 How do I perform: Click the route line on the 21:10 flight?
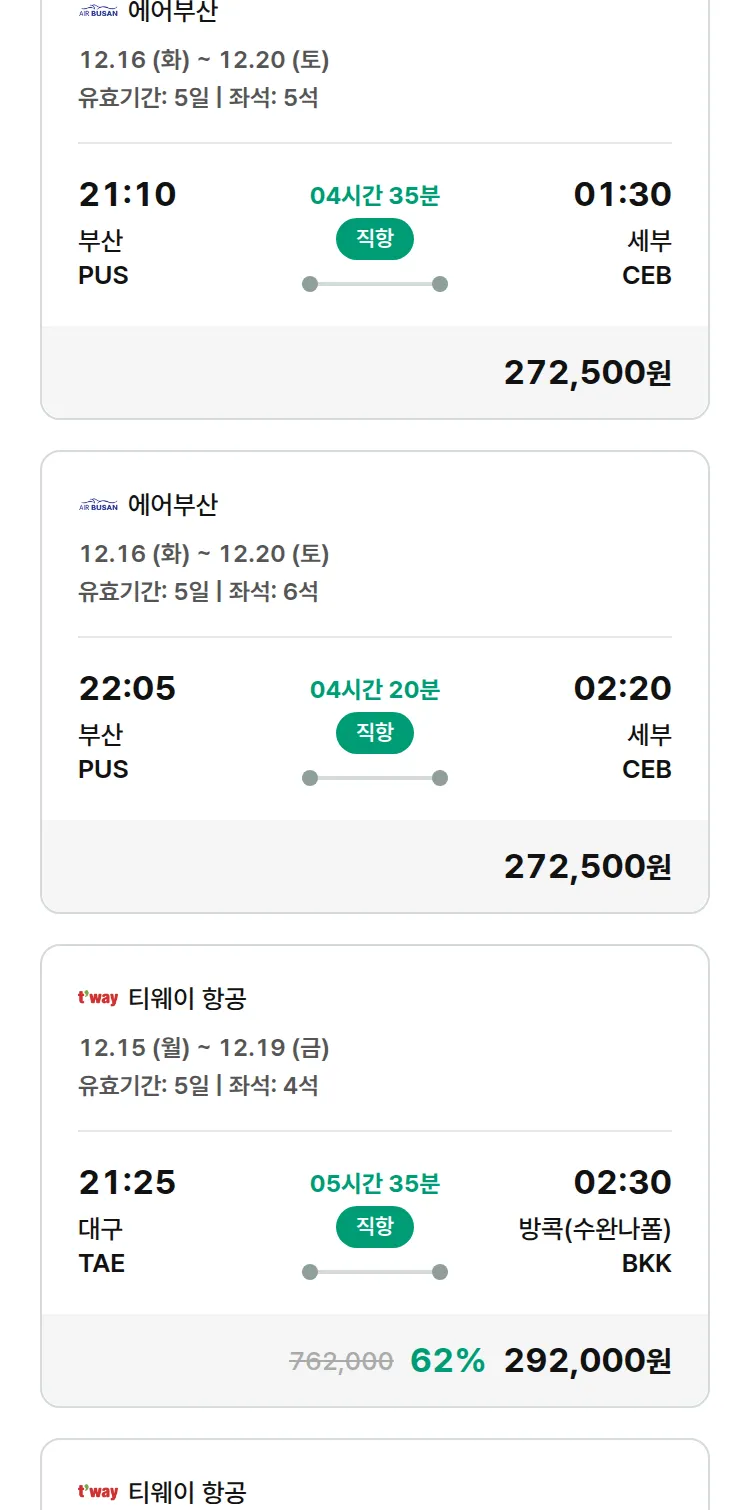[x=375, y=284]
